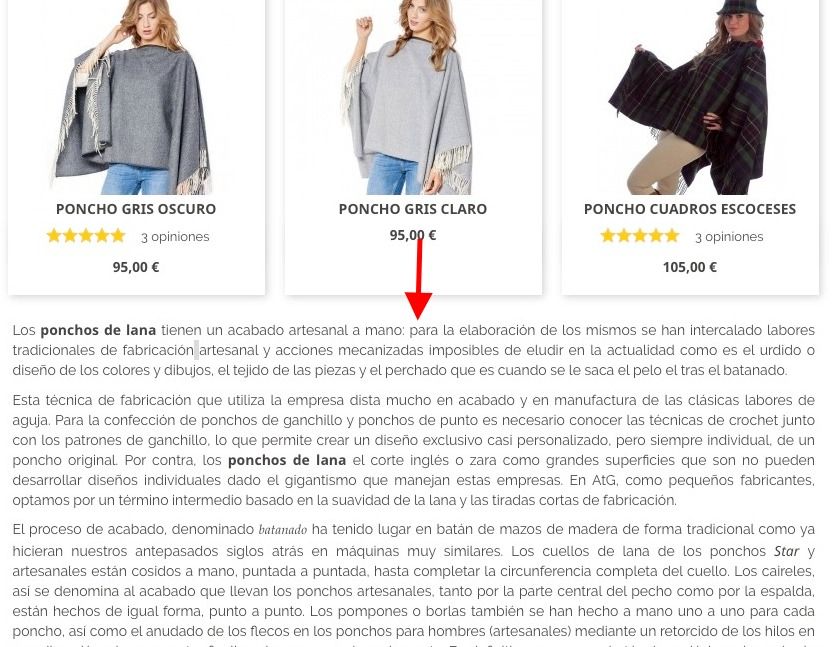
Task: Click the PONCHO GRIS CLARO title link
Action: [413, 209]
